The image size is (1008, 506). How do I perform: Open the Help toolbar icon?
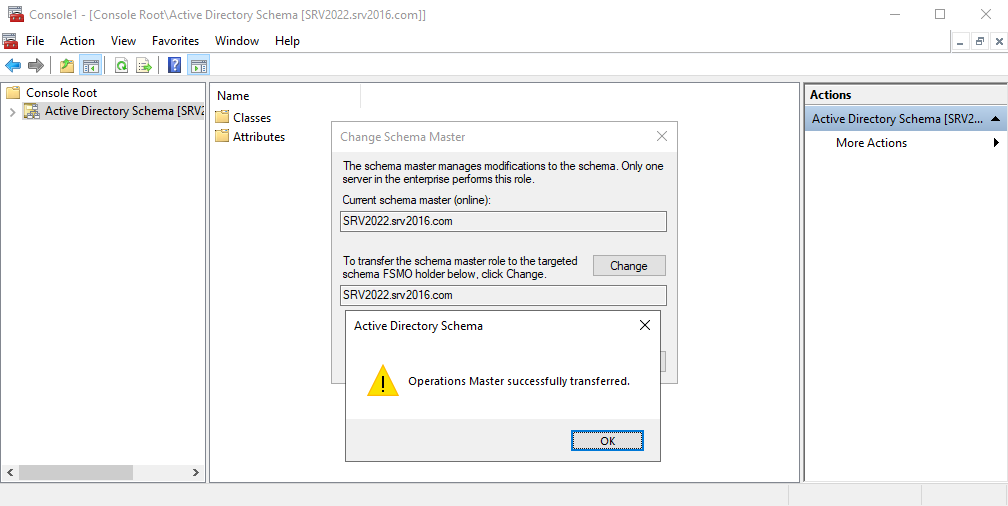point(174,65)
